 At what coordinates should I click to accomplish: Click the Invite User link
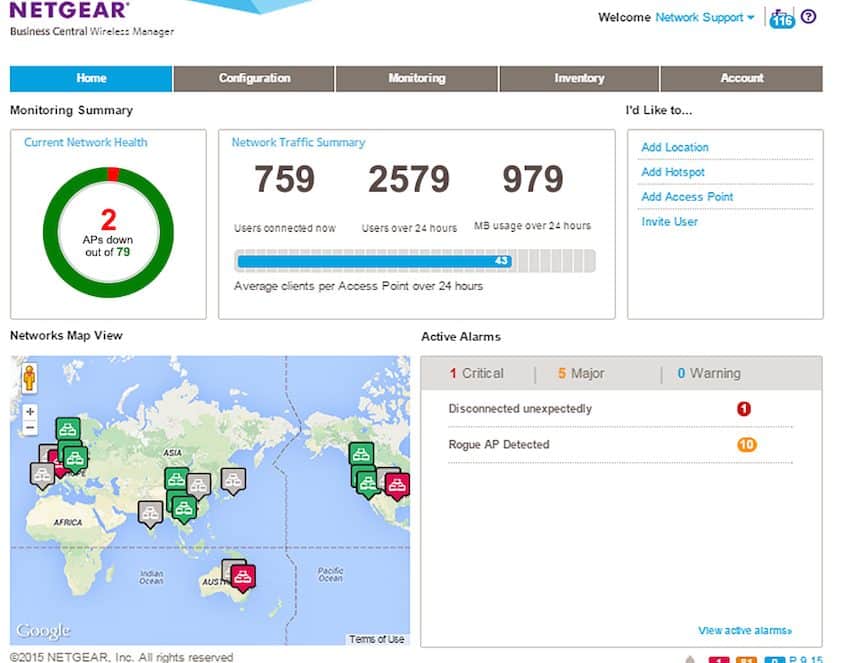(669, 222)
